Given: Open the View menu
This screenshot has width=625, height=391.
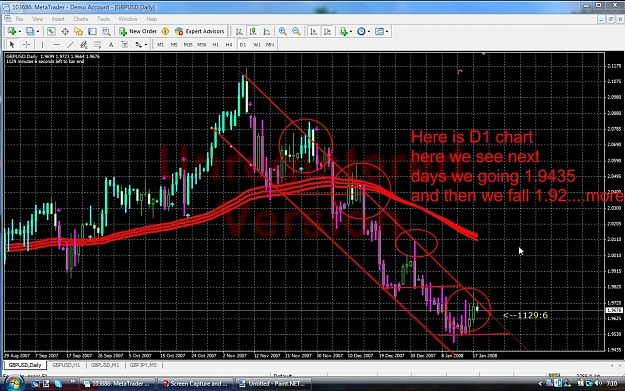Looking at the screenshot, I should tap(37, 19).
